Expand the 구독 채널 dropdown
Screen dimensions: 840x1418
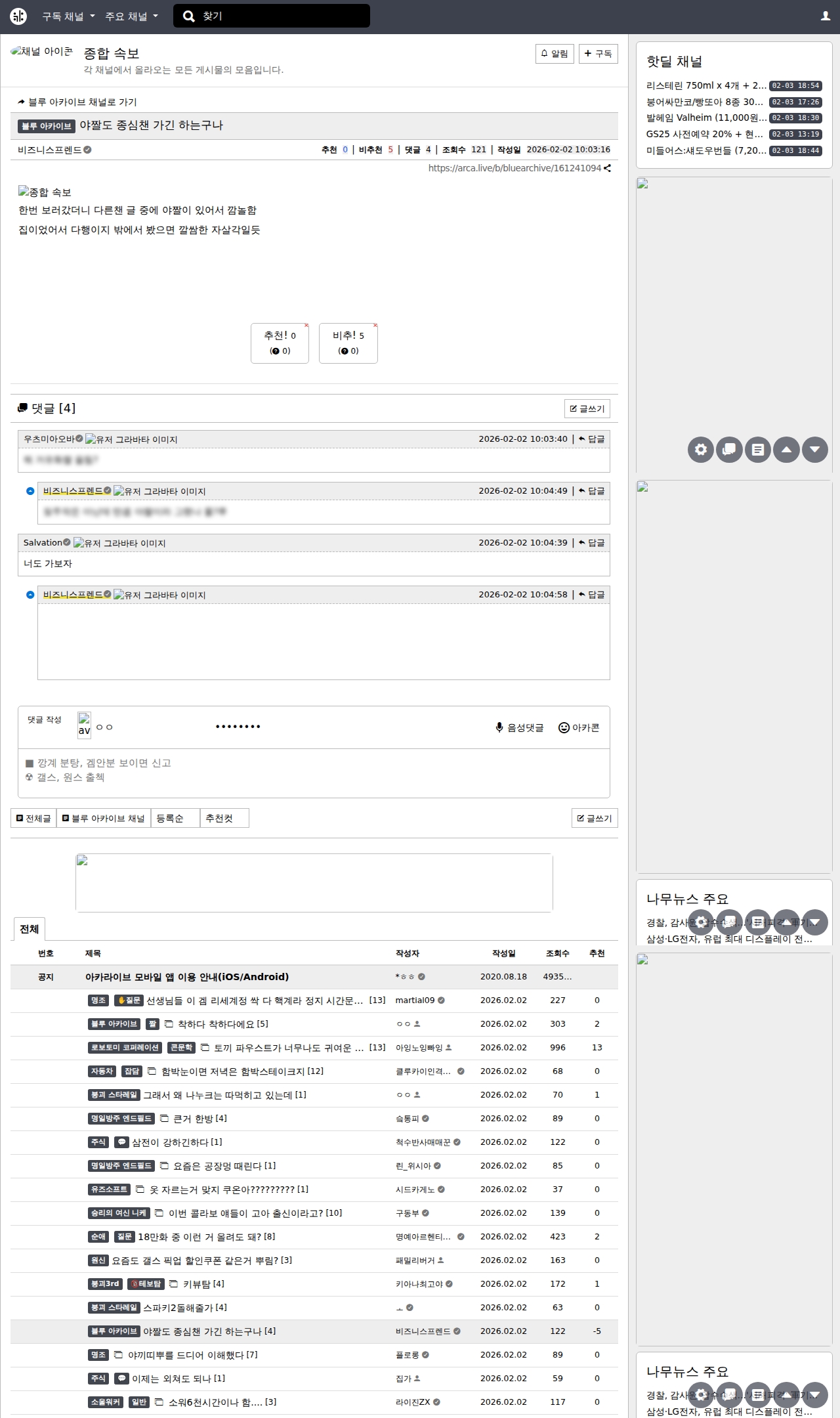coord(68,16)
